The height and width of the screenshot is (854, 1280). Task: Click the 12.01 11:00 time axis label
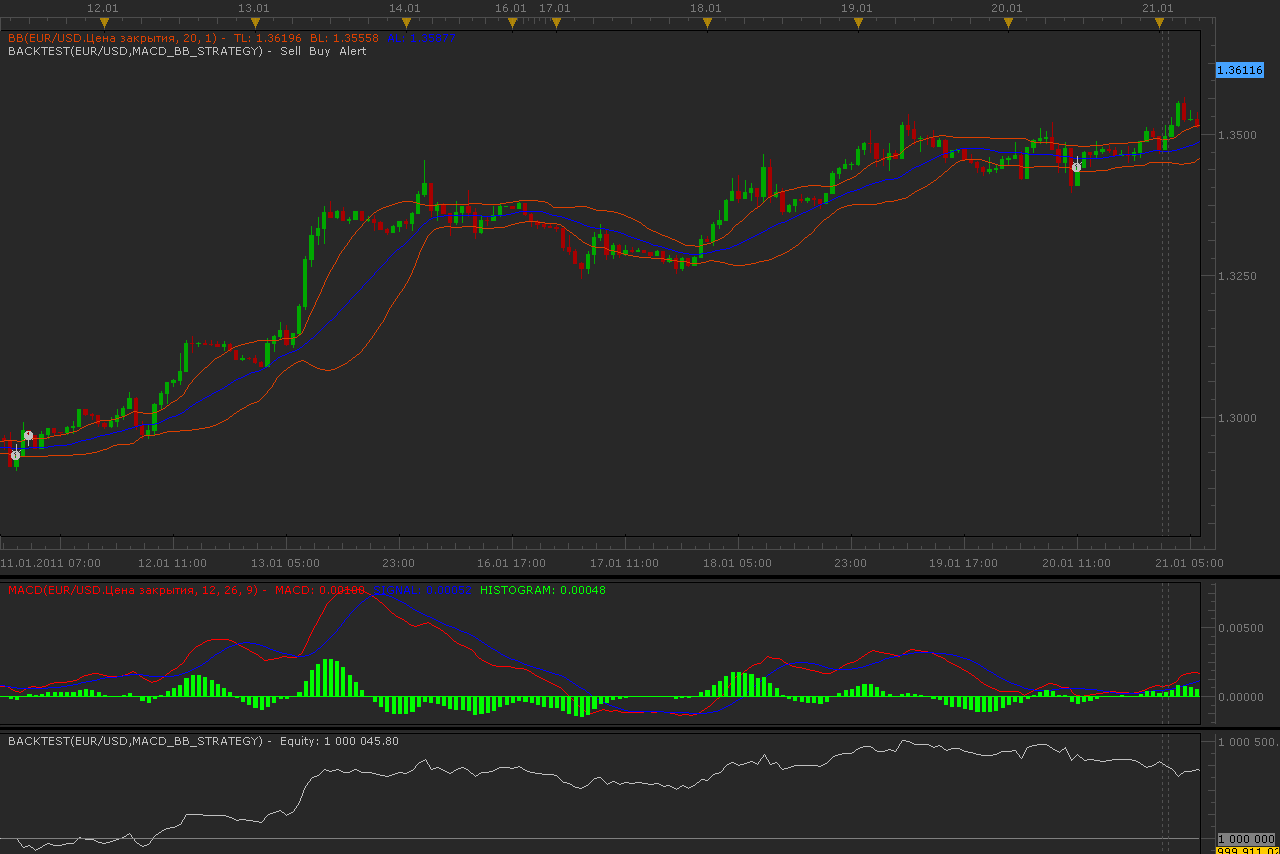[172, 563]
